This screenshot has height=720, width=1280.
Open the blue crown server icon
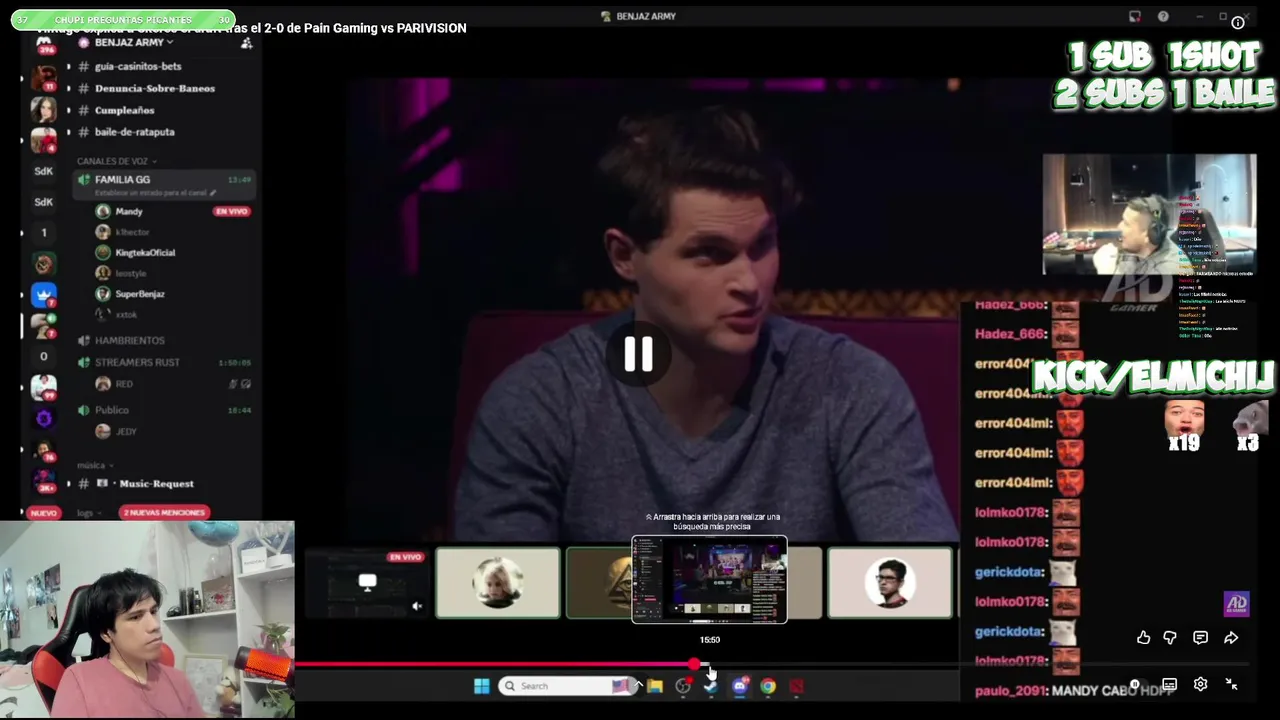pos(43,295)
